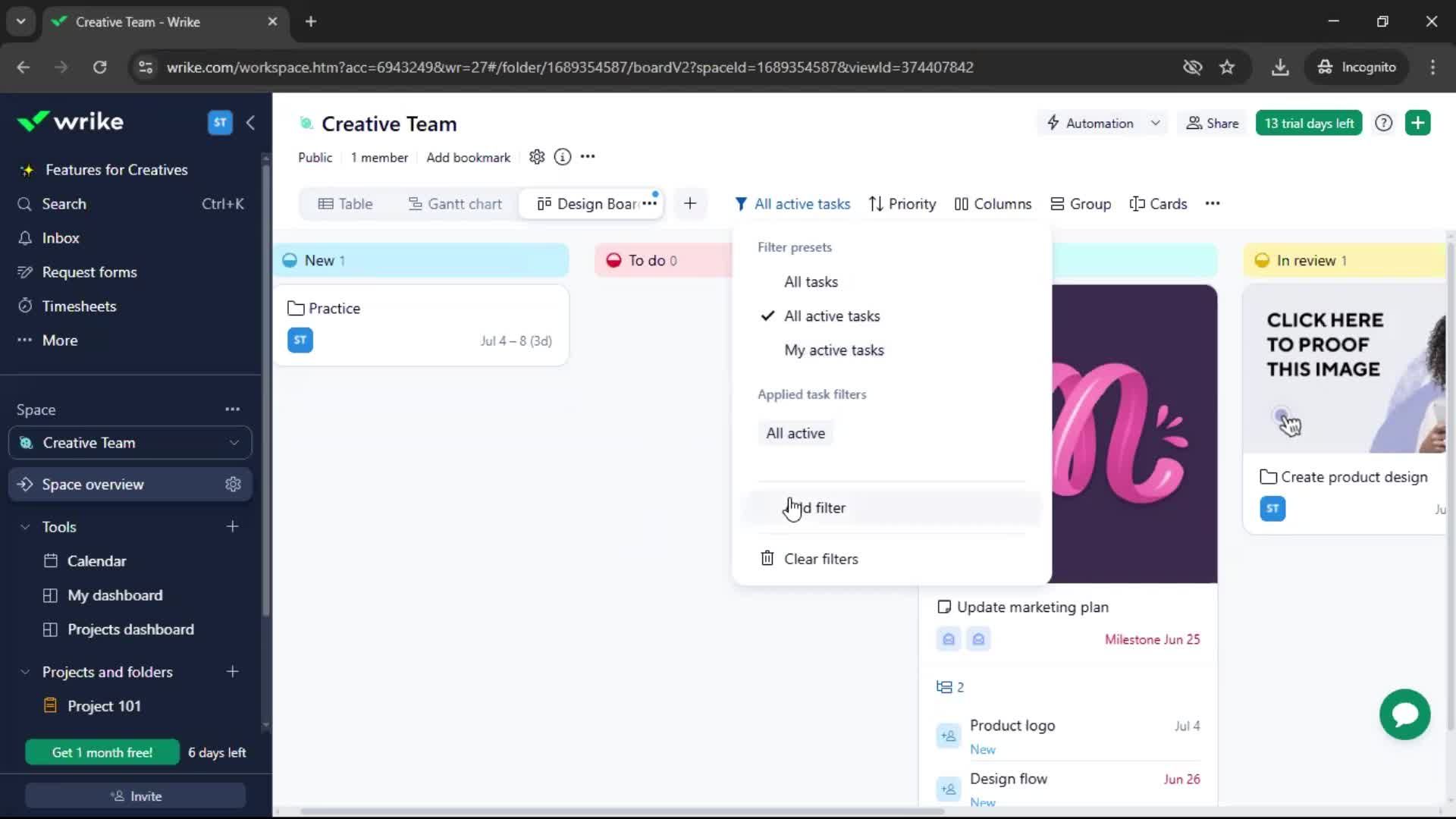Screen dimensions: 1456x819
Task: Open the Calendar tool
Action: [96, 561]
